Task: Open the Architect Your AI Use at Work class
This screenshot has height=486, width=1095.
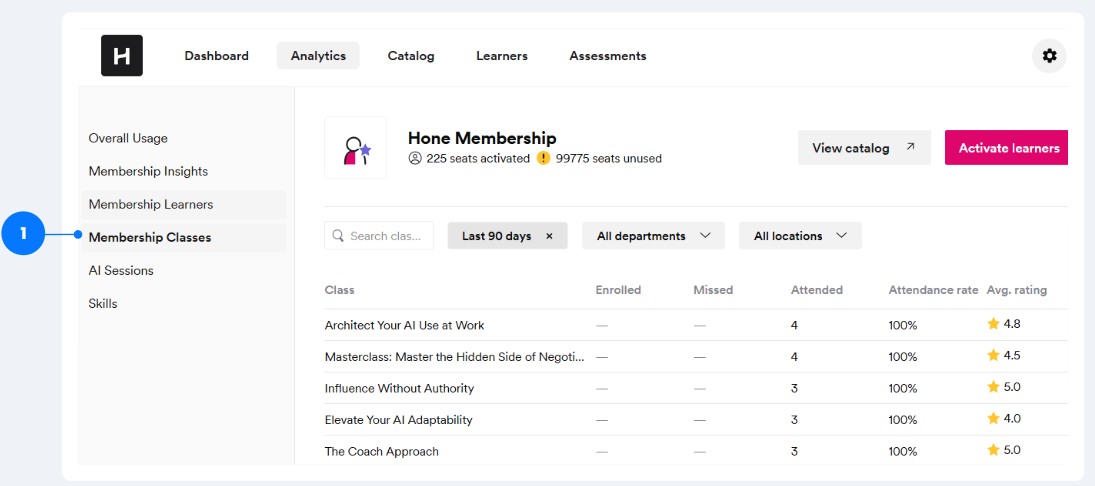Action: click(x=404, y=325)
